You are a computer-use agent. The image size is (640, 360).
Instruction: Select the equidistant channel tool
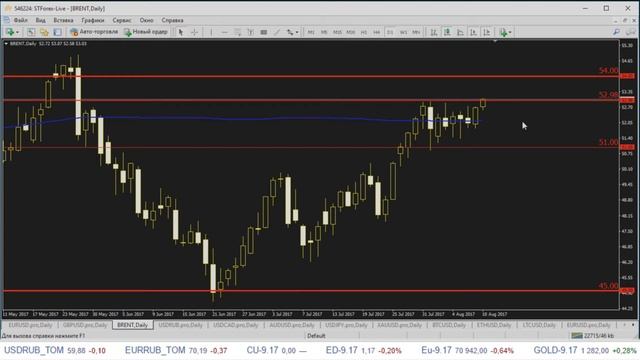(238, 32)
